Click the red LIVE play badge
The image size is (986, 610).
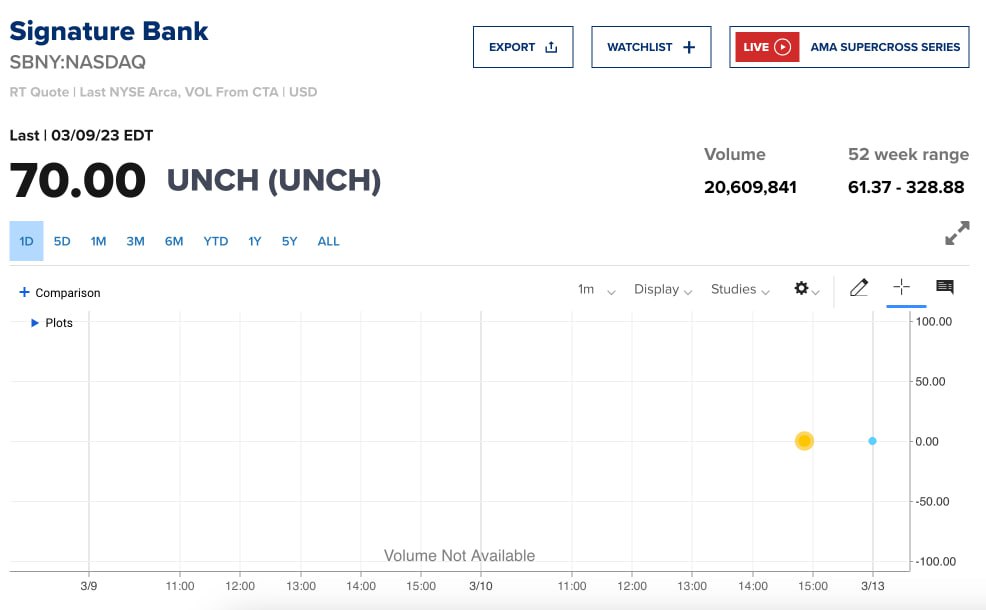pos(767,47)
